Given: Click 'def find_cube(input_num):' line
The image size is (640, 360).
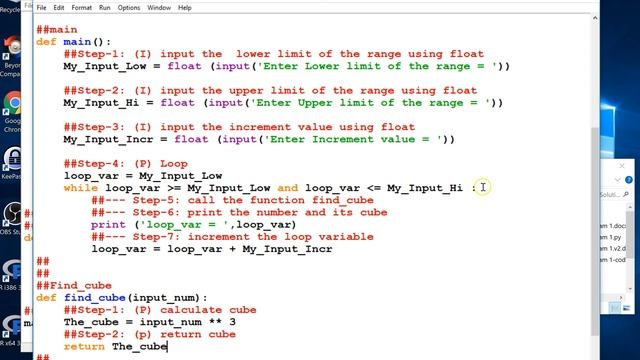Looking at the screenshot, I should coord(122,298).
